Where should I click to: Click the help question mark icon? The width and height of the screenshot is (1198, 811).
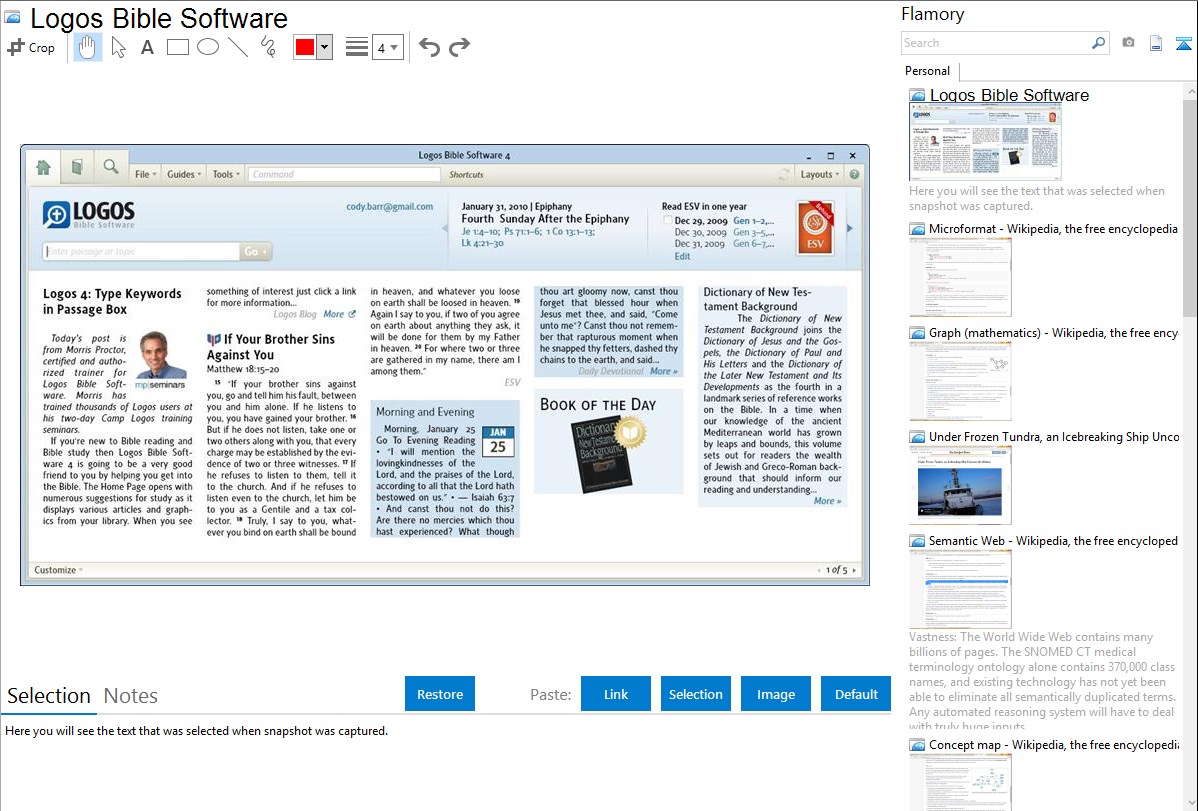pos(854,174)
